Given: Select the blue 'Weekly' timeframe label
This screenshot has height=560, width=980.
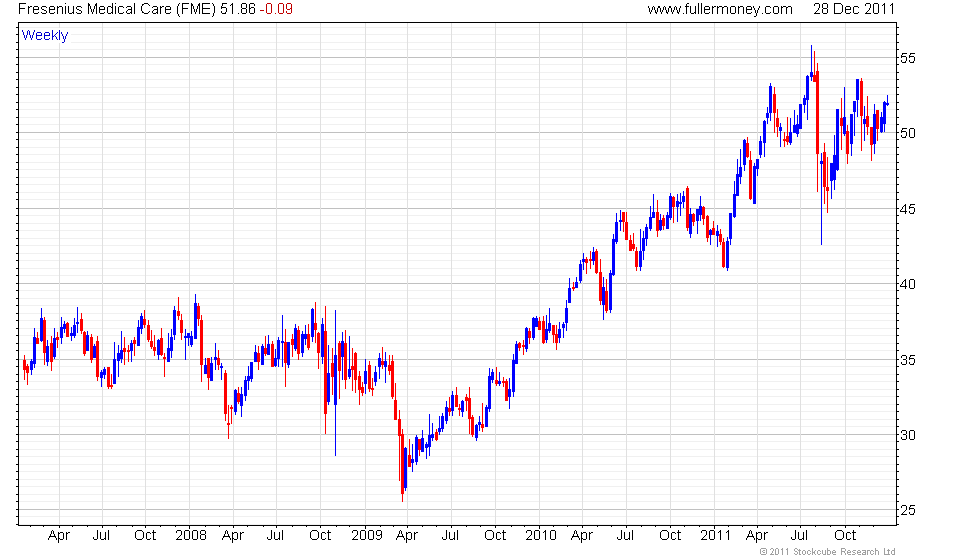Looking at the screenshot, I should tap(45, 36).
